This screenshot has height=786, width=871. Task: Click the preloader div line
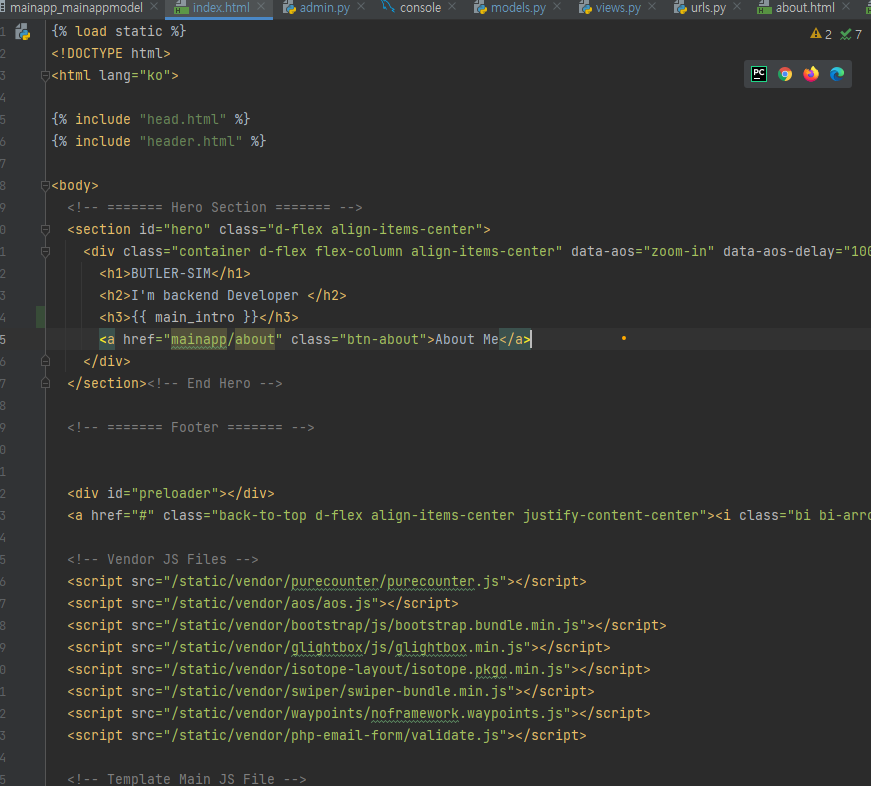point(171,494)
